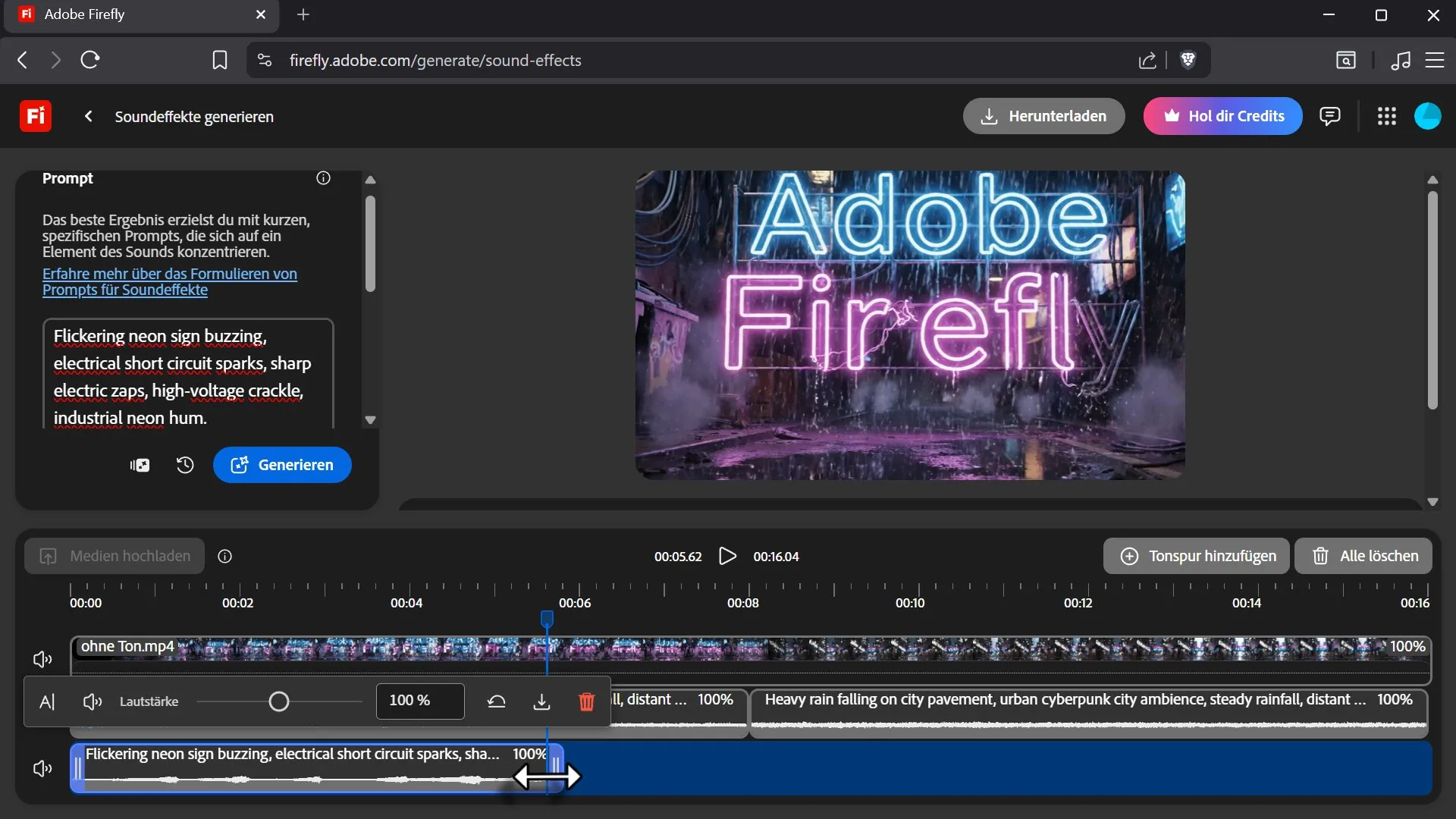
Task: Open the feedback chat bubble icon
Action: pos(1329,116)
